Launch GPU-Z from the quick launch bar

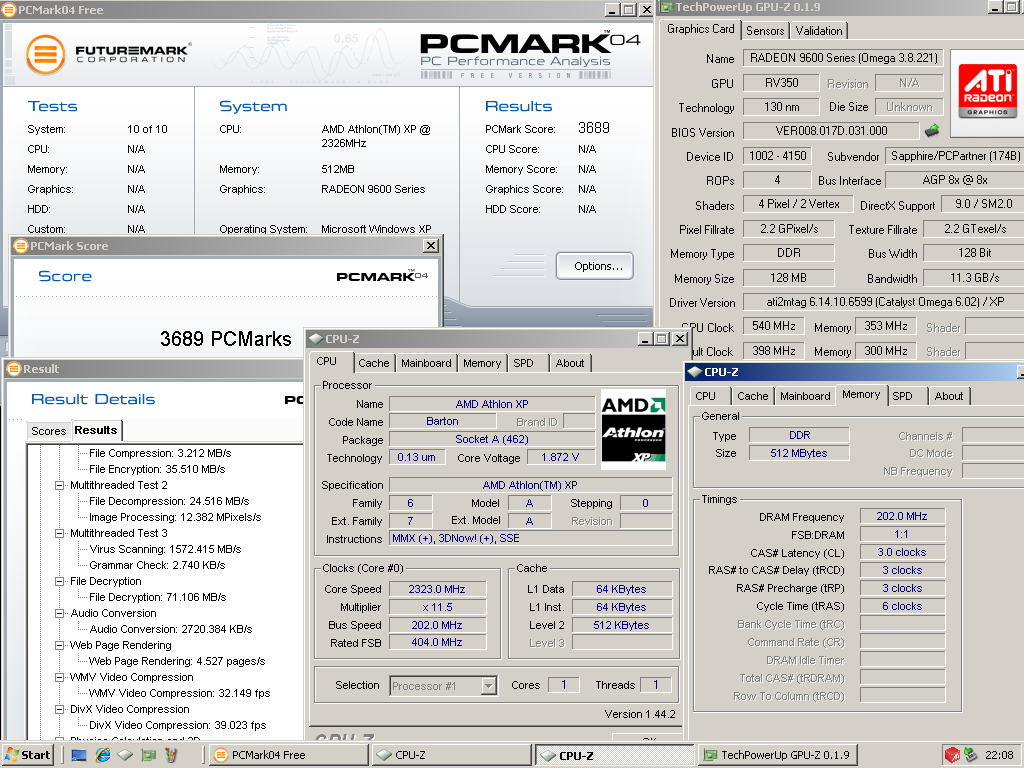pos(149,755)
